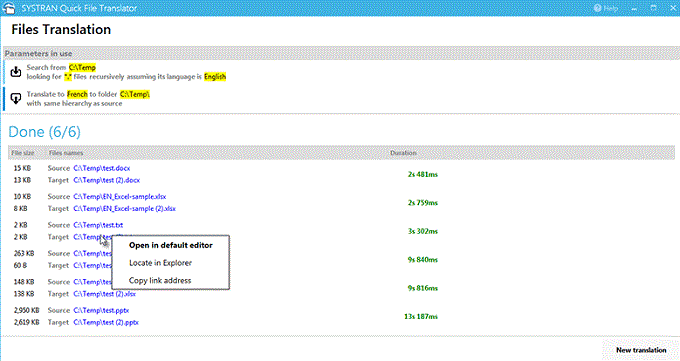Select the 9s 840ms duration value
This screenshot has height=361, width=680.
point(423,259)
